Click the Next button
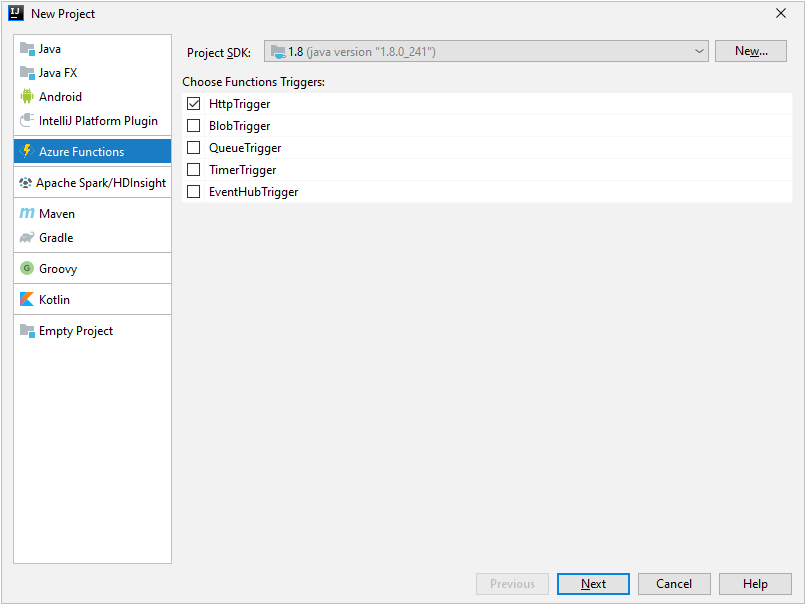The height and width of the screenshot is (605, 806). pos(593,584)
